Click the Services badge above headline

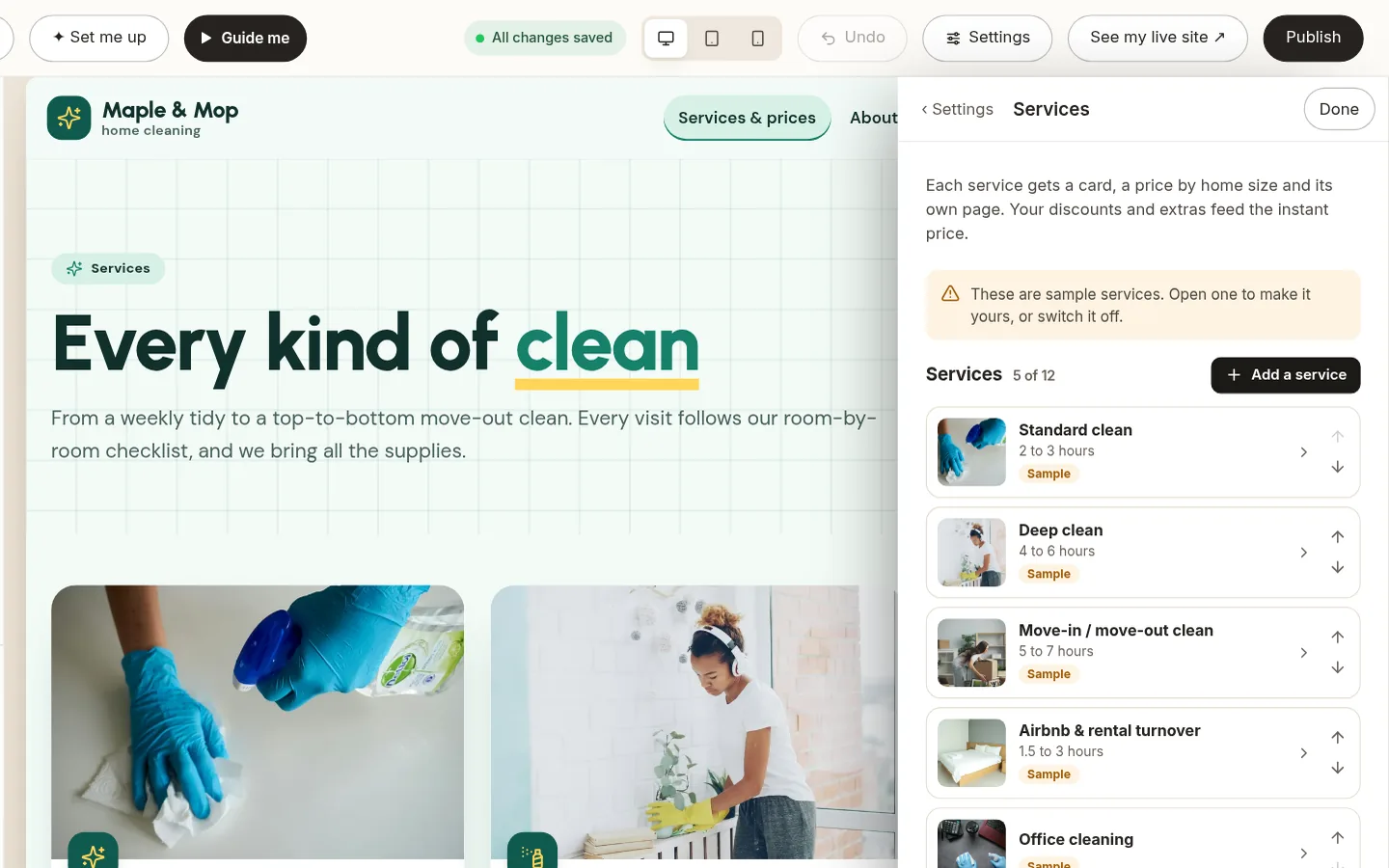(108, 268)
